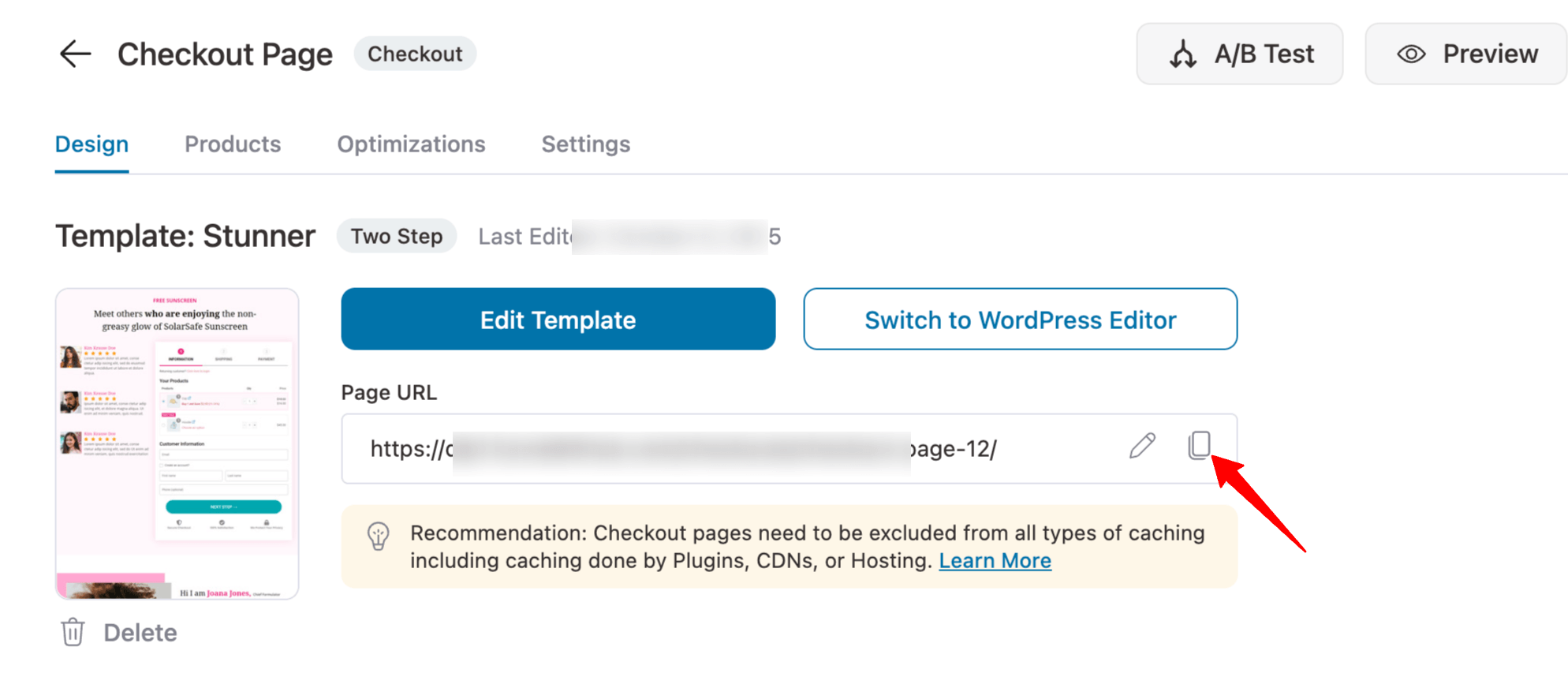
Task: Click the lightbulb icon in the recommendation banner
Action: (x=378, y=537)
